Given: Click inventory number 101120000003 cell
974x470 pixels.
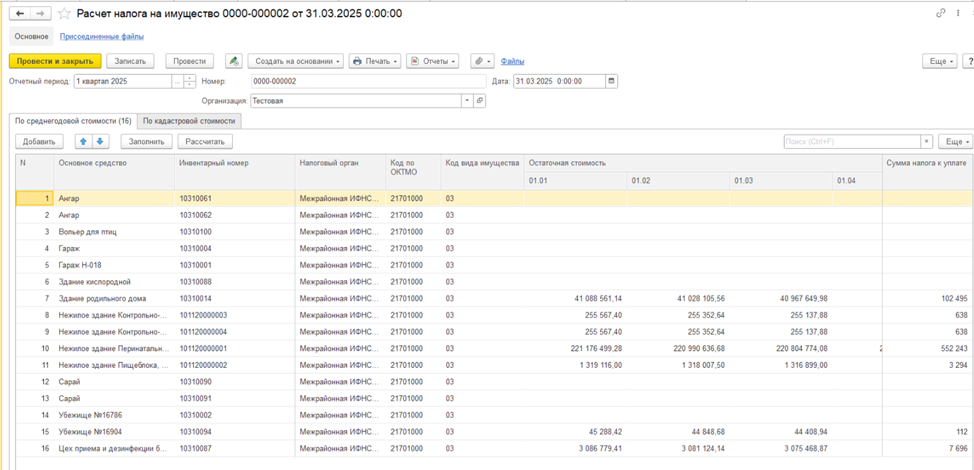Looking at the screenshot, I should pyautogui.click(x=235, y=315).
